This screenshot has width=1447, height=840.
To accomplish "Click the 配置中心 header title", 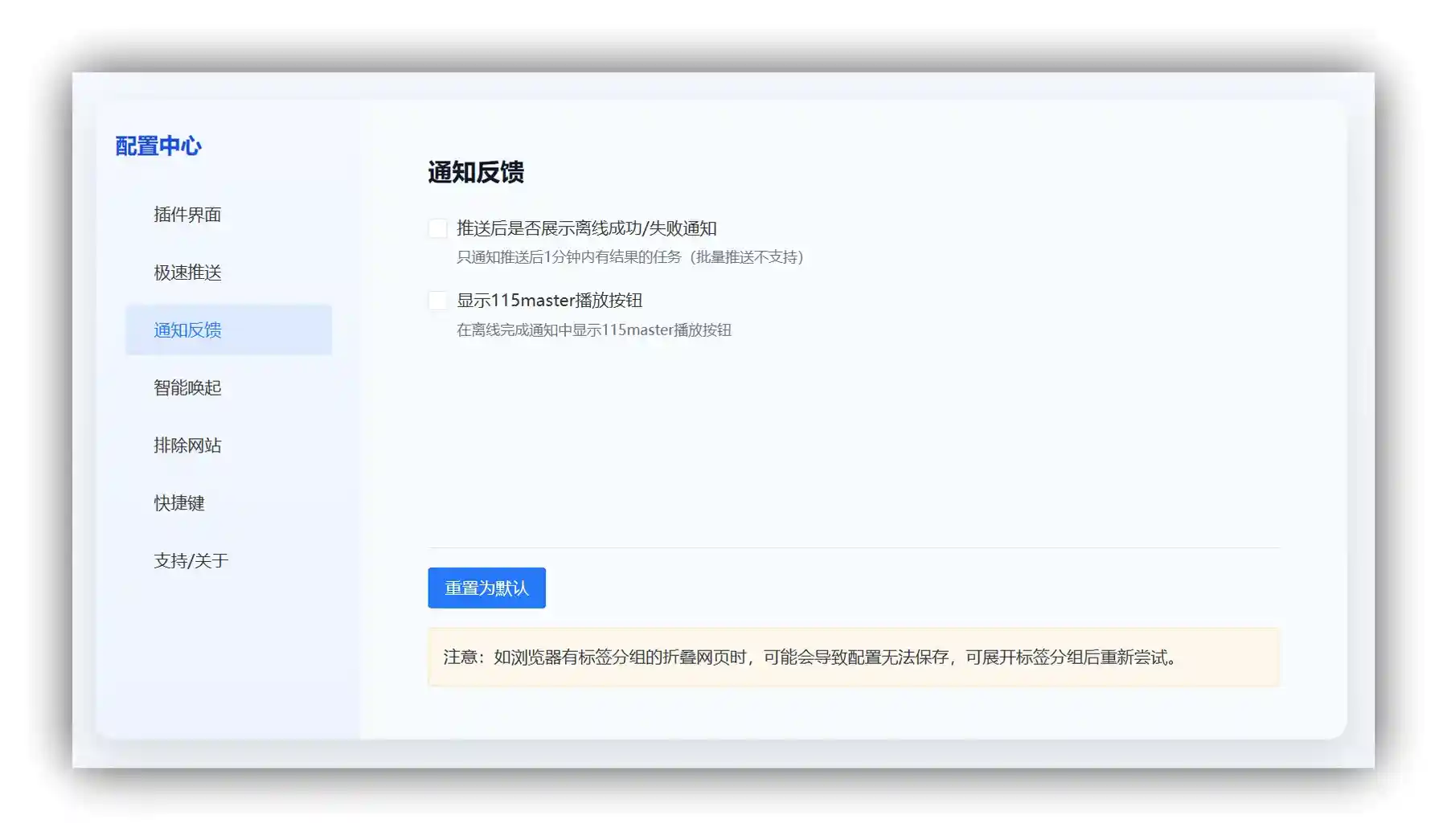I will 158,145.
